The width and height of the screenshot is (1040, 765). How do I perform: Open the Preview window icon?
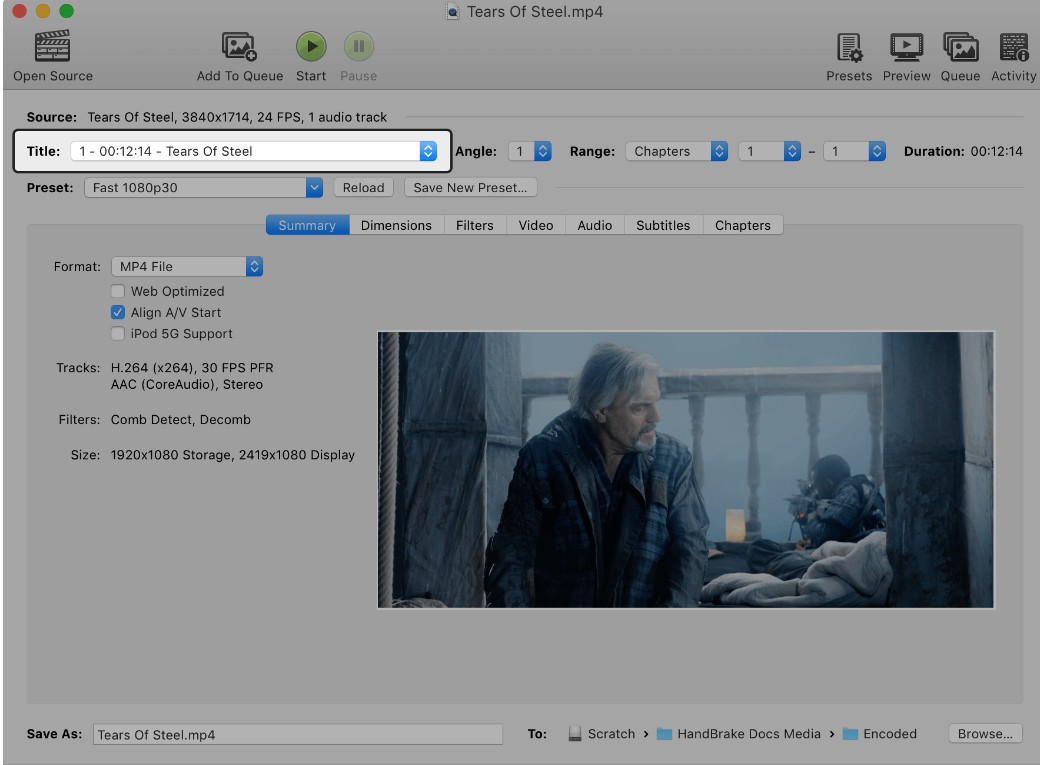coord(906,47)
